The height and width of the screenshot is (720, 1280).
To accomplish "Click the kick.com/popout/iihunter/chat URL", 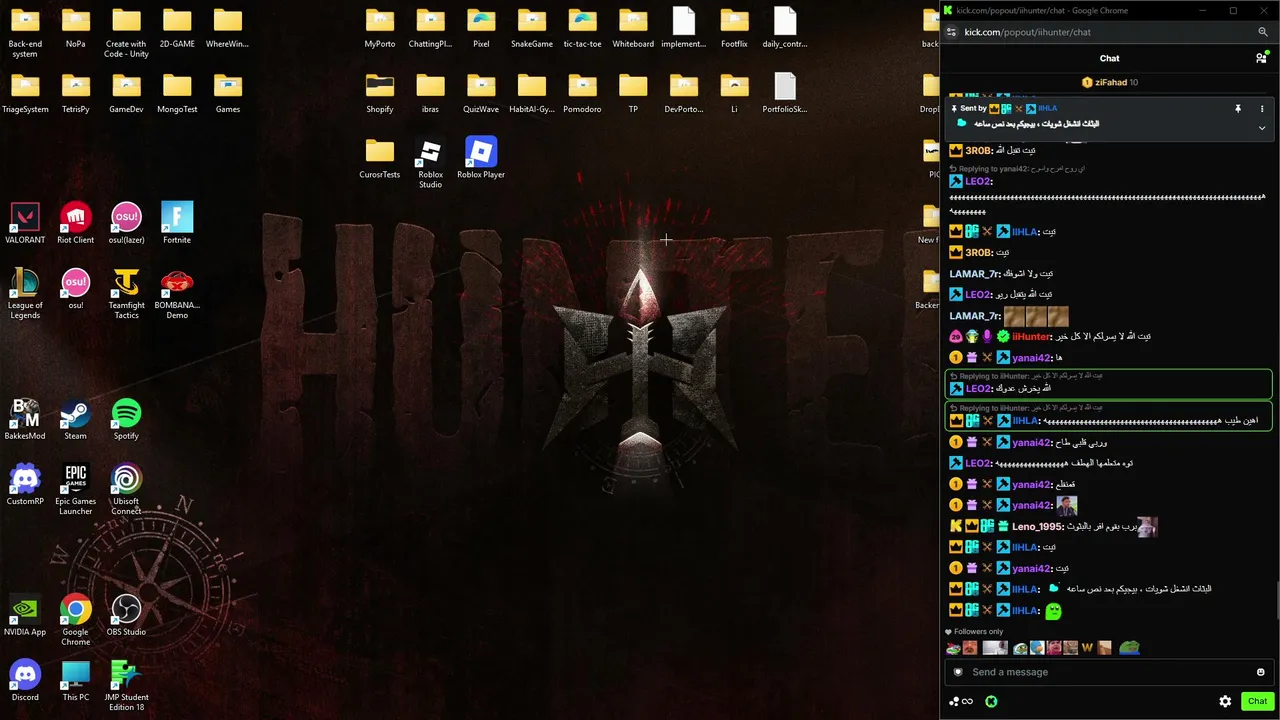I will 1027,32.
